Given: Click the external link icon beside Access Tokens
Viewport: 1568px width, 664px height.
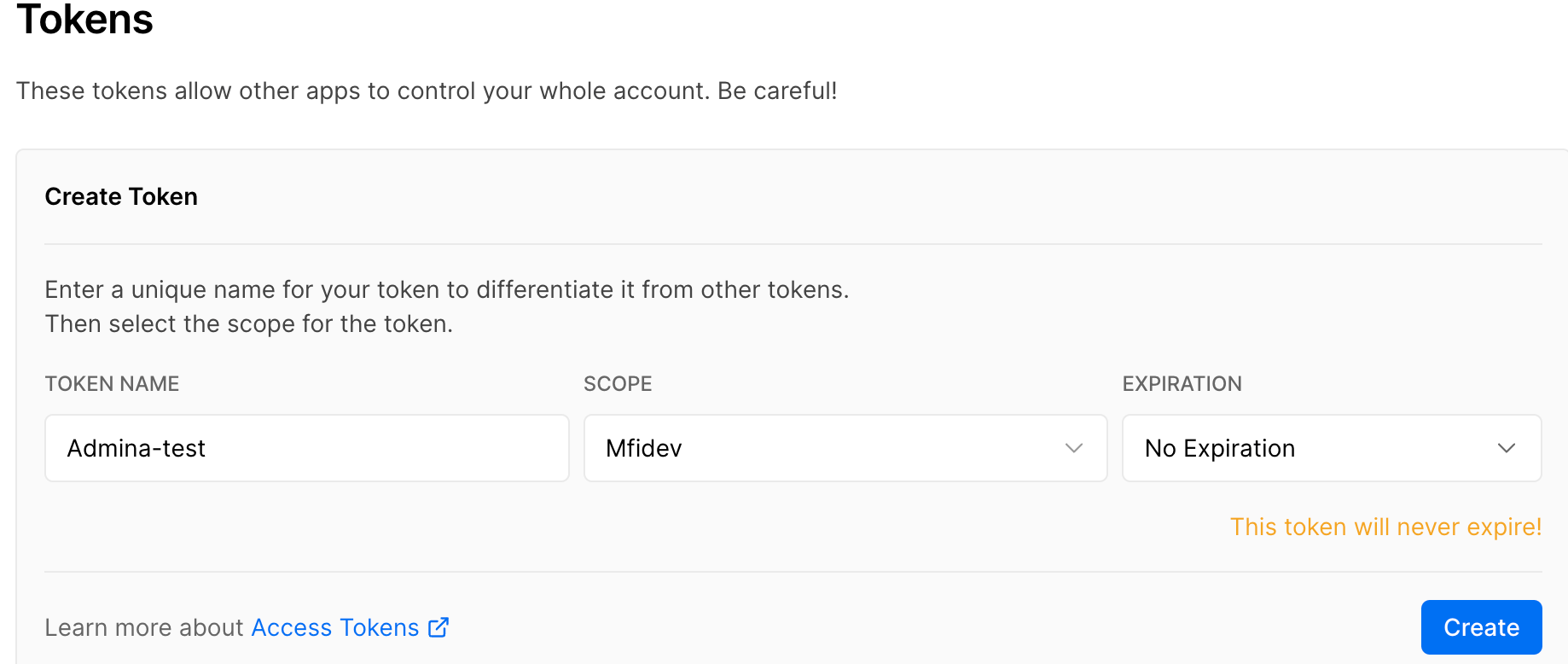Looking at the screenshot, I should (438, 627).
